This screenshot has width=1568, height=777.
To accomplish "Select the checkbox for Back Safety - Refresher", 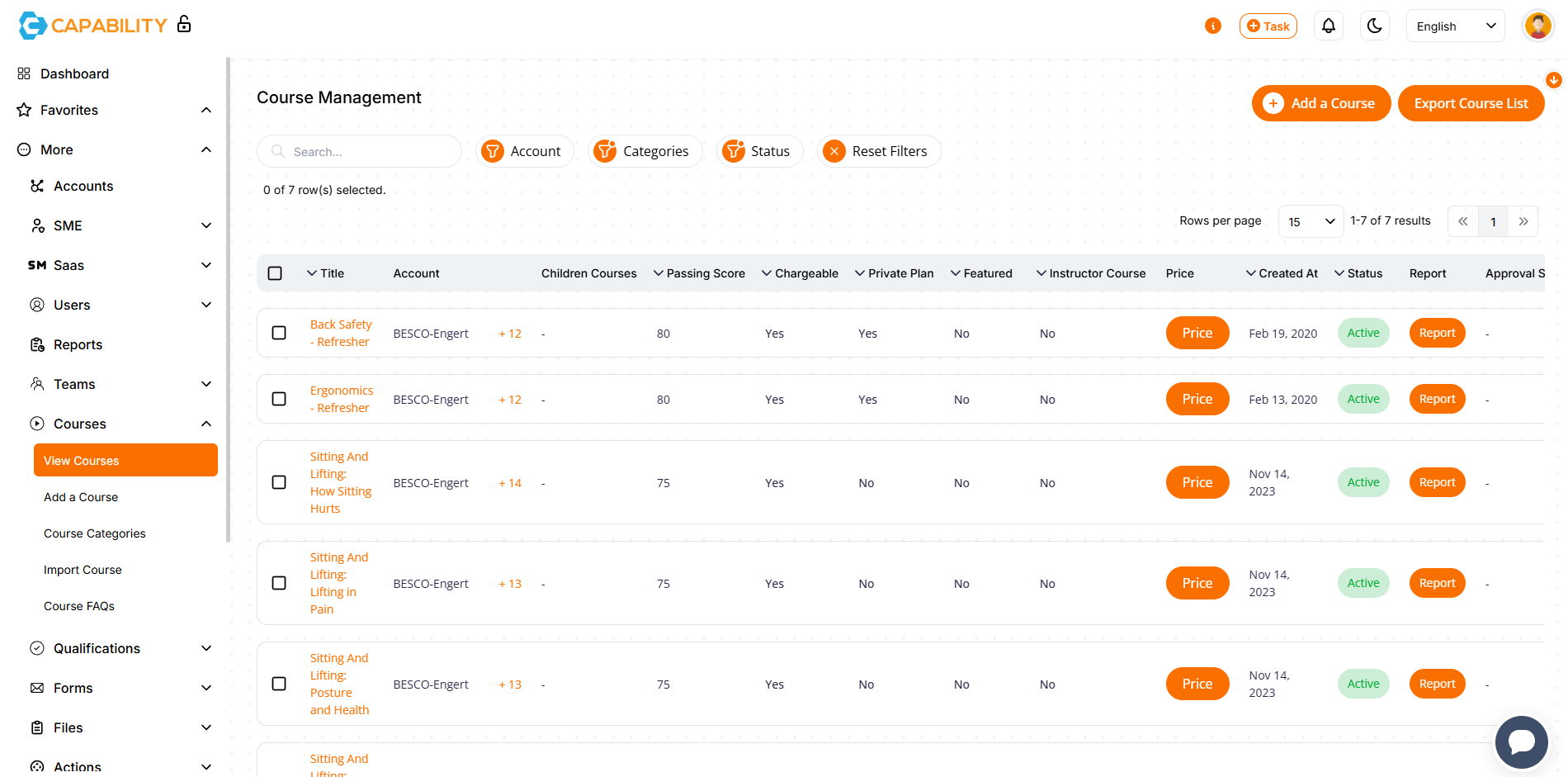I will 279,333.
